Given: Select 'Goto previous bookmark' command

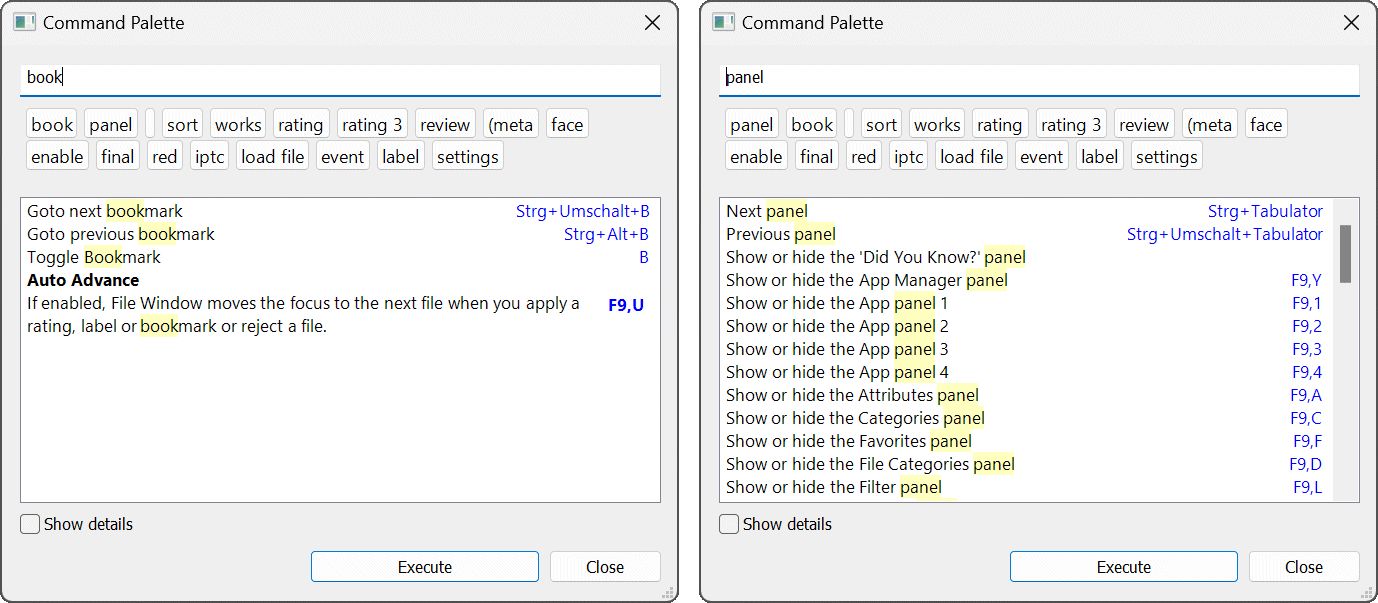Looking at the screenshot, I should [x=339, y=234].
